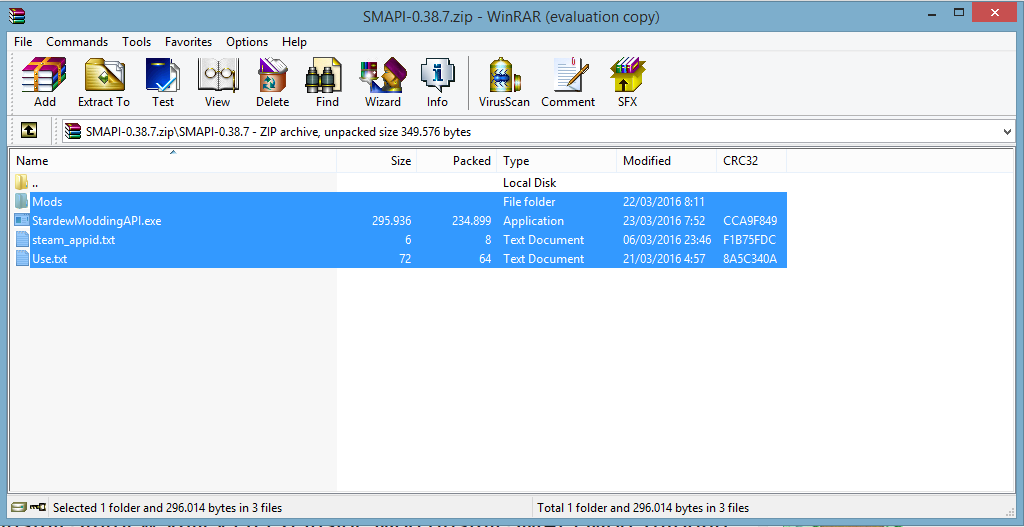Viewport: 1024px width, 527px height.
Task: Expand the address bar path dropdown
Action: pos(1008,131)
